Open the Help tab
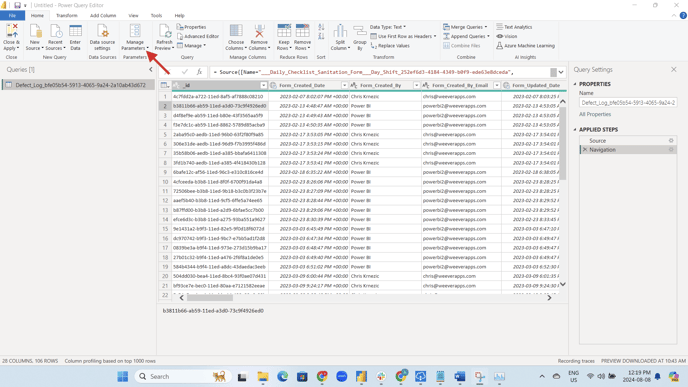Screen dimensions: 688x387 tap(179, 15)
